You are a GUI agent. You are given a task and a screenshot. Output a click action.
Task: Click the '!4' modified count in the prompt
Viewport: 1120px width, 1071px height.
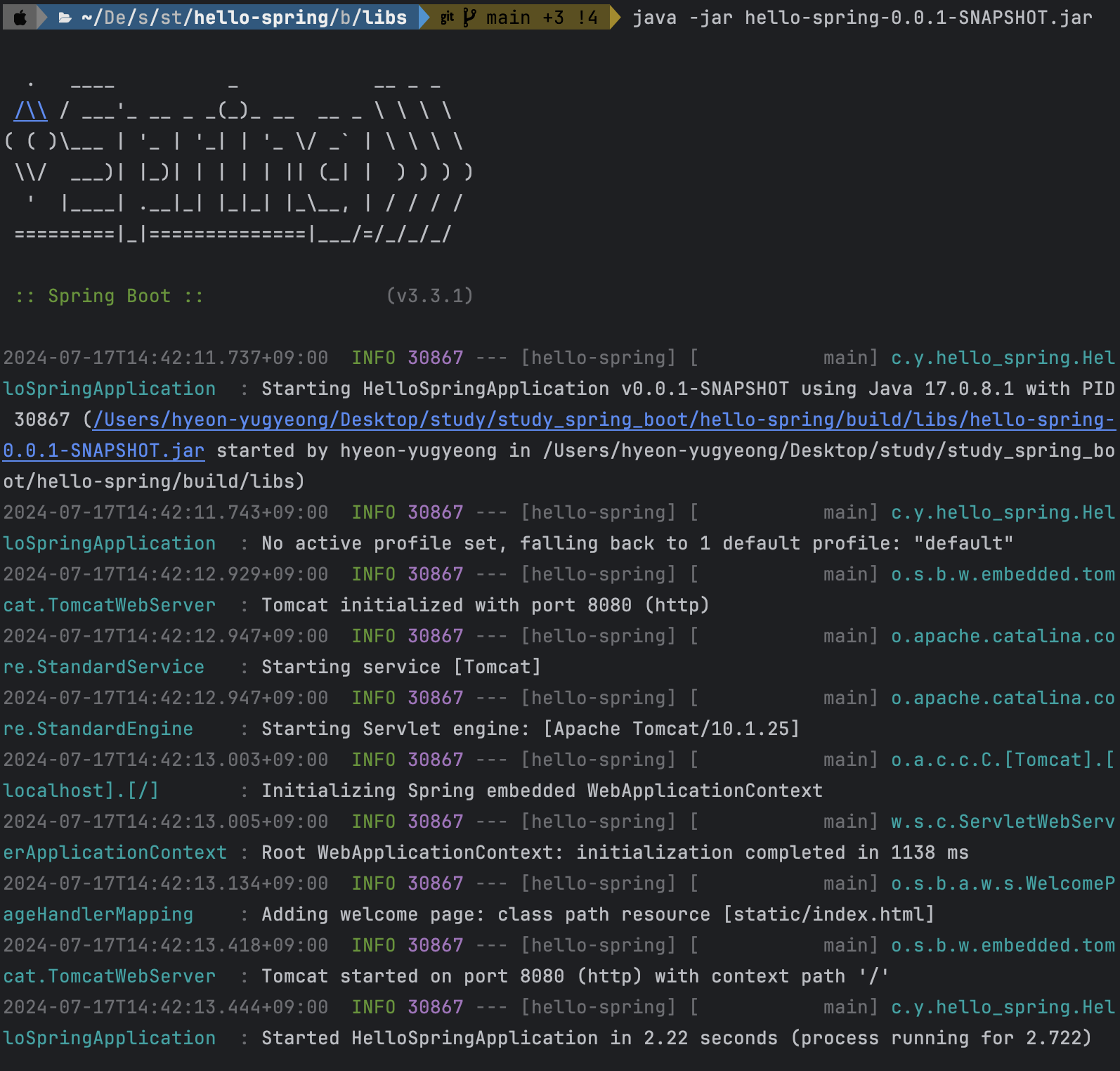click(x=587, y=18)
